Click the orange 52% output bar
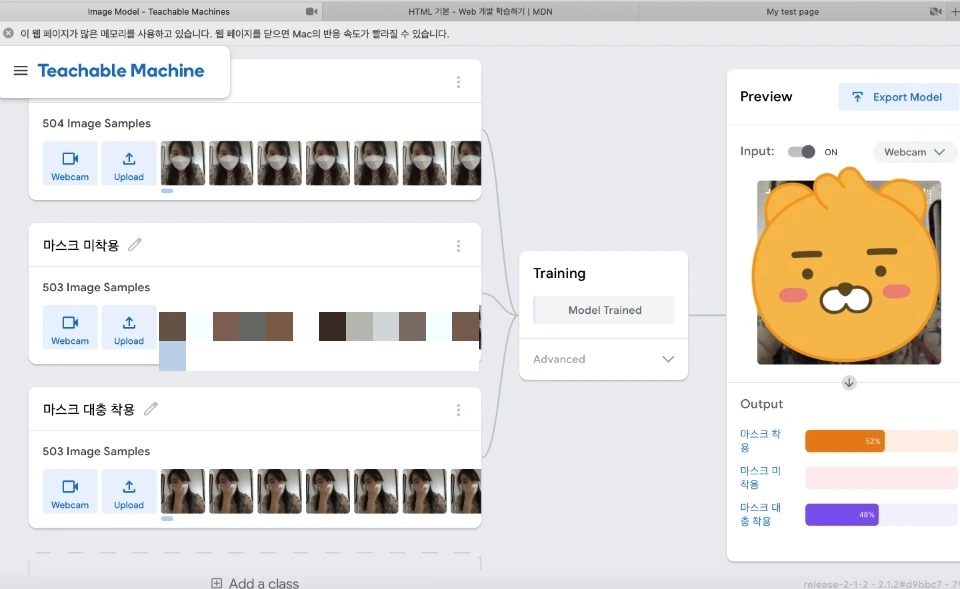960x589 pixels. pyautogui.click(x=844, y=441)
